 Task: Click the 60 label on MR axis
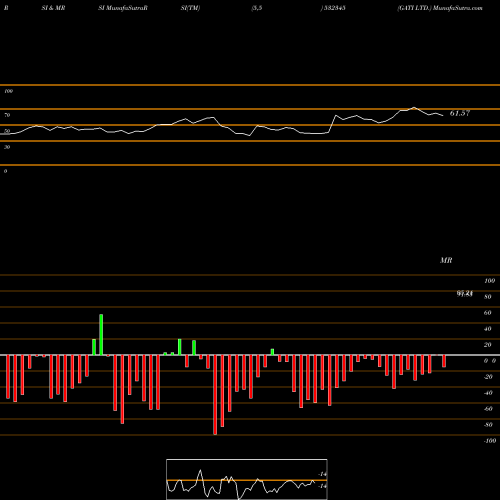click(x=488, y=313)
